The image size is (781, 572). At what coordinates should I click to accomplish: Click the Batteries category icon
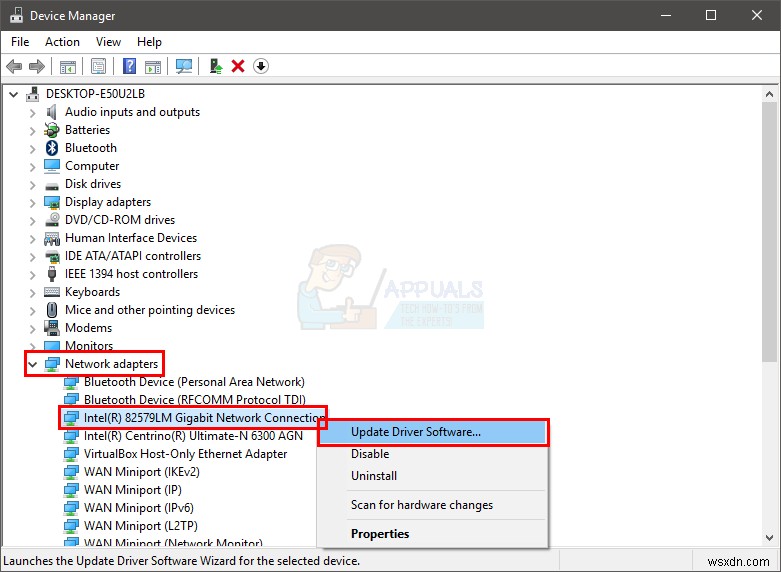[x=52, y=130]
